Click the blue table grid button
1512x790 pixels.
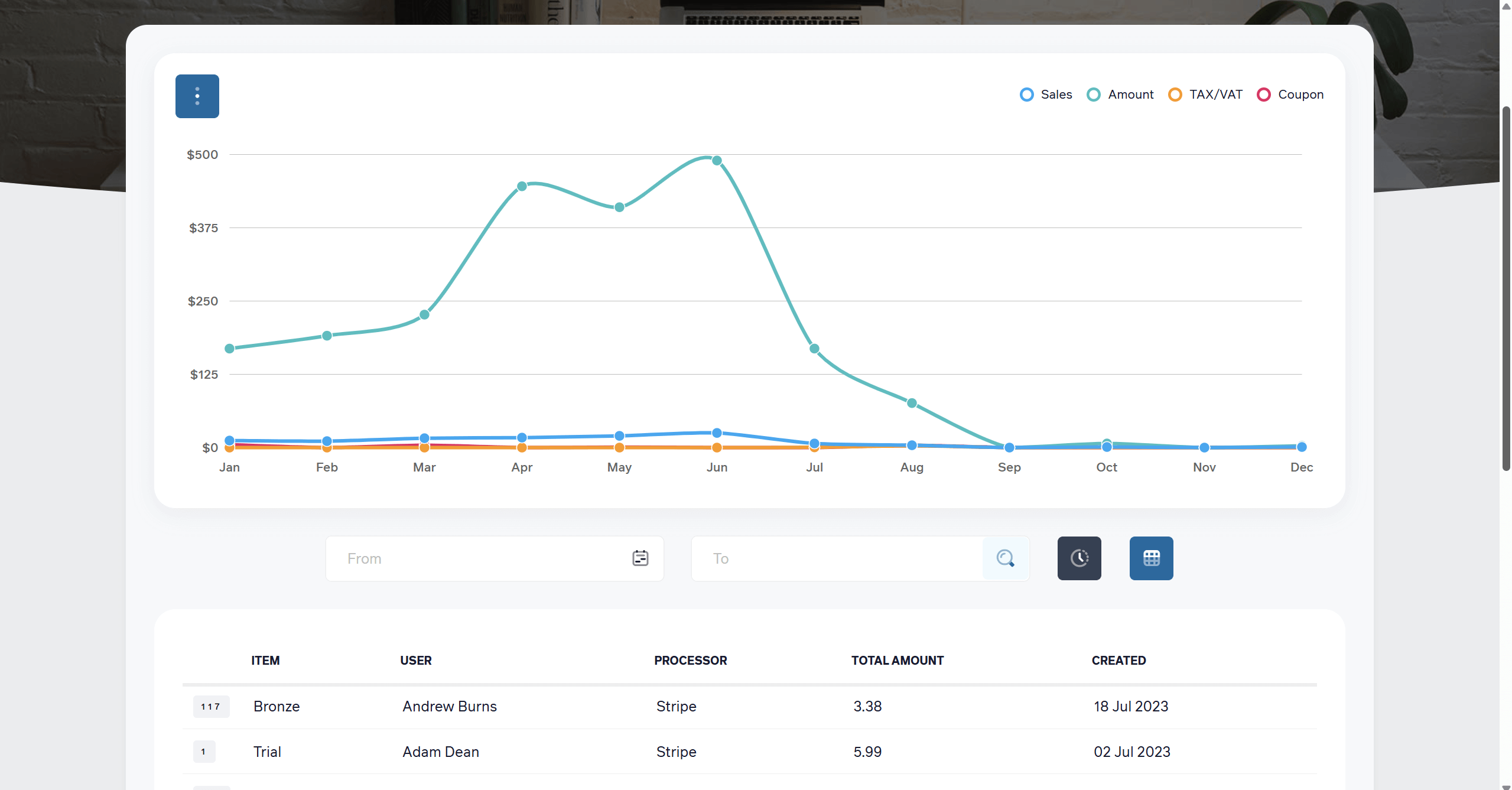(x=1151, y=558)
